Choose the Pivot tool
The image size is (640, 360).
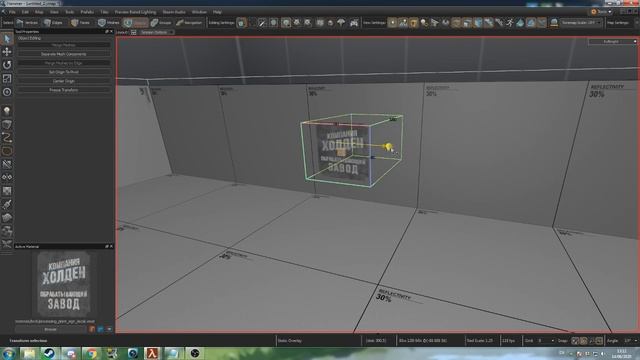click(7, 92)
